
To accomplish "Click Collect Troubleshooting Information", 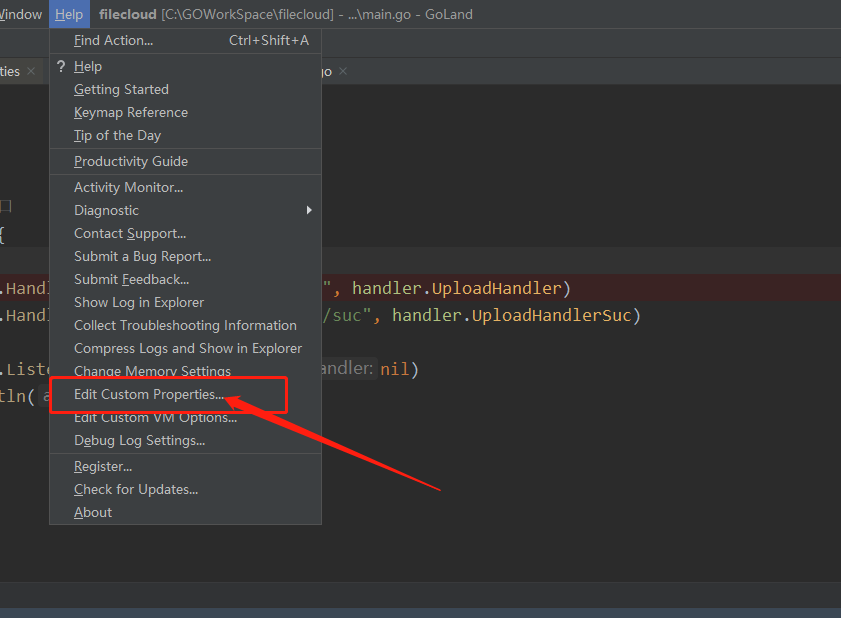I will pos(186,326).
